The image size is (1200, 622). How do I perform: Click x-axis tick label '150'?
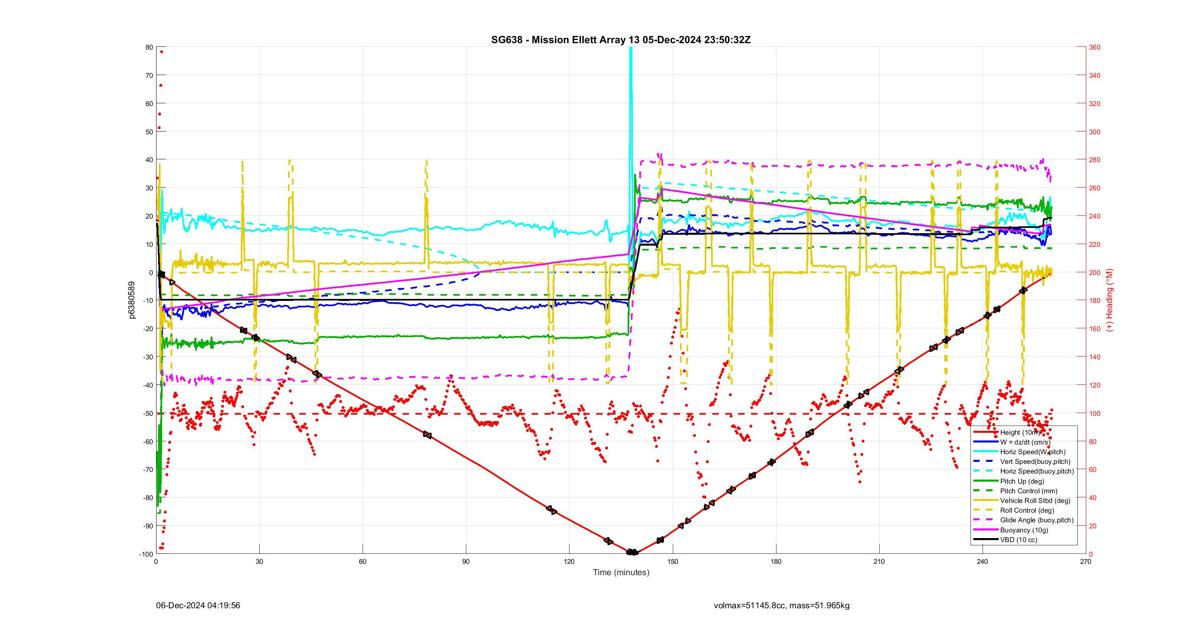[x=673, y=562]
